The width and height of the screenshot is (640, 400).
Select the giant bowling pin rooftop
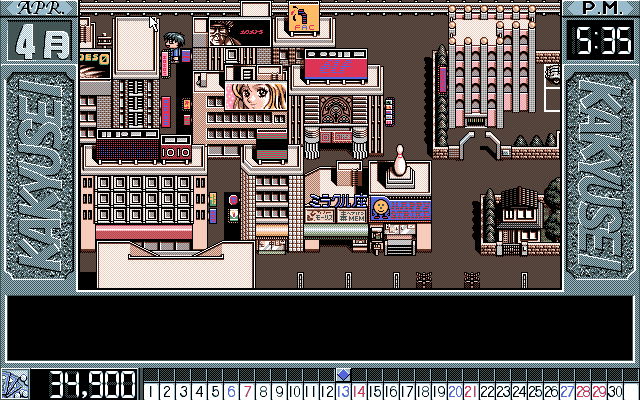(x=400, y=162)
